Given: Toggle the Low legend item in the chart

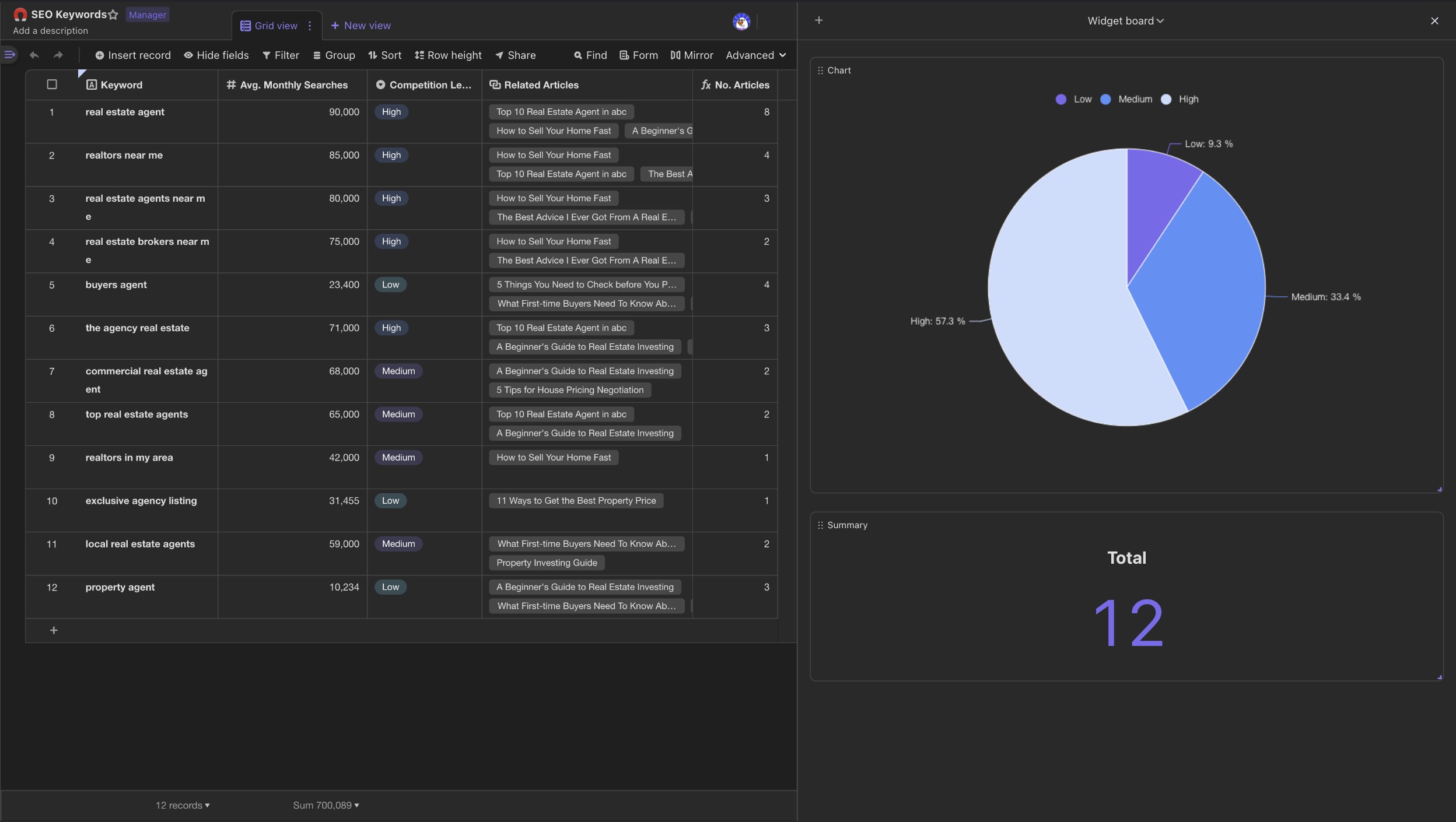Looking at the screenshot, I should 1073,99.
